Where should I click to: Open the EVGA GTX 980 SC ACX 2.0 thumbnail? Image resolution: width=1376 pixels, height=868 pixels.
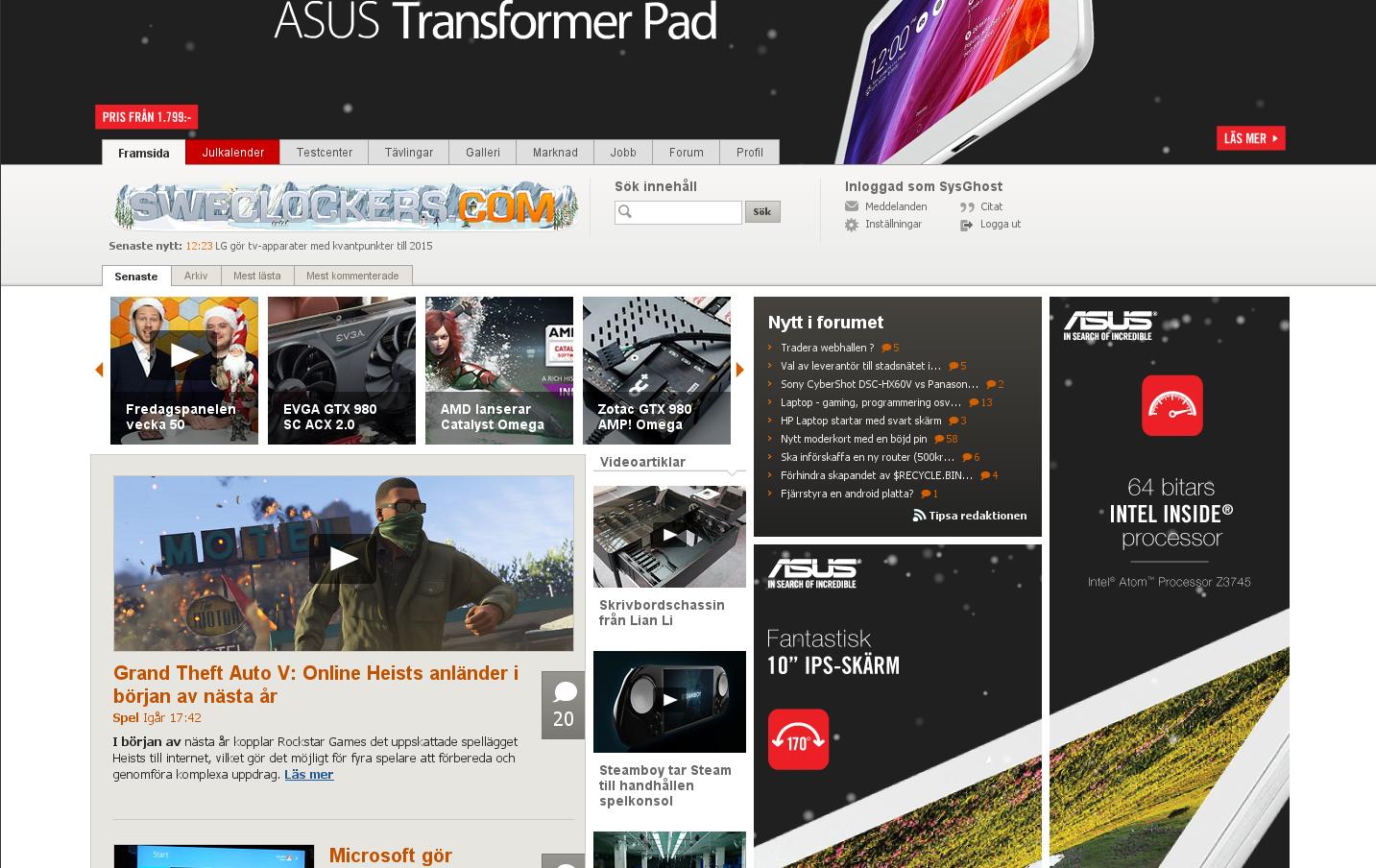point(342,371)
